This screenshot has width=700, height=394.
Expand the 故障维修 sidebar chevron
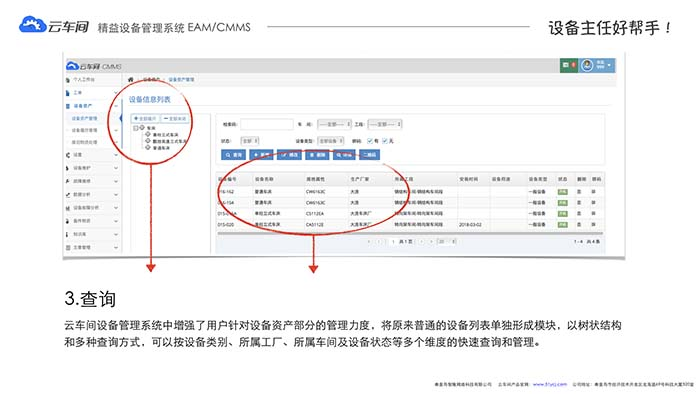click(x=116, y=181)
